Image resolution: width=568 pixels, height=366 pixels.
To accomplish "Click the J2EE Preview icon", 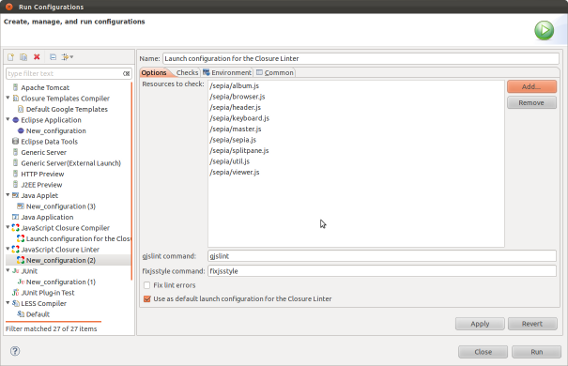I will [15, 185].
